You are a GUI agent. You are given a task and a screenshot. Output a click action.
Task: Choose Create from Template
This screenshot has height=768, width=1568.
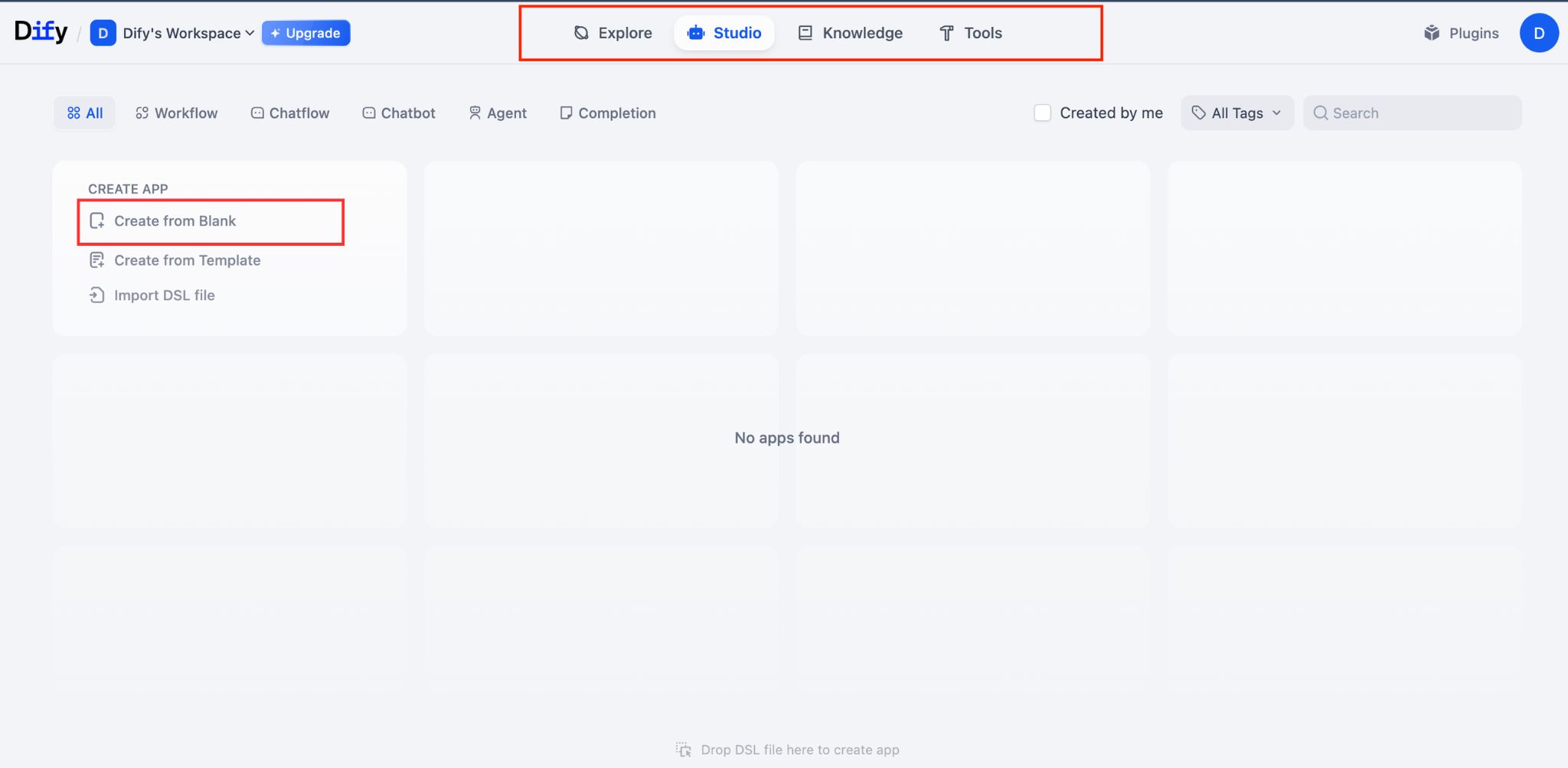(187, 260)
